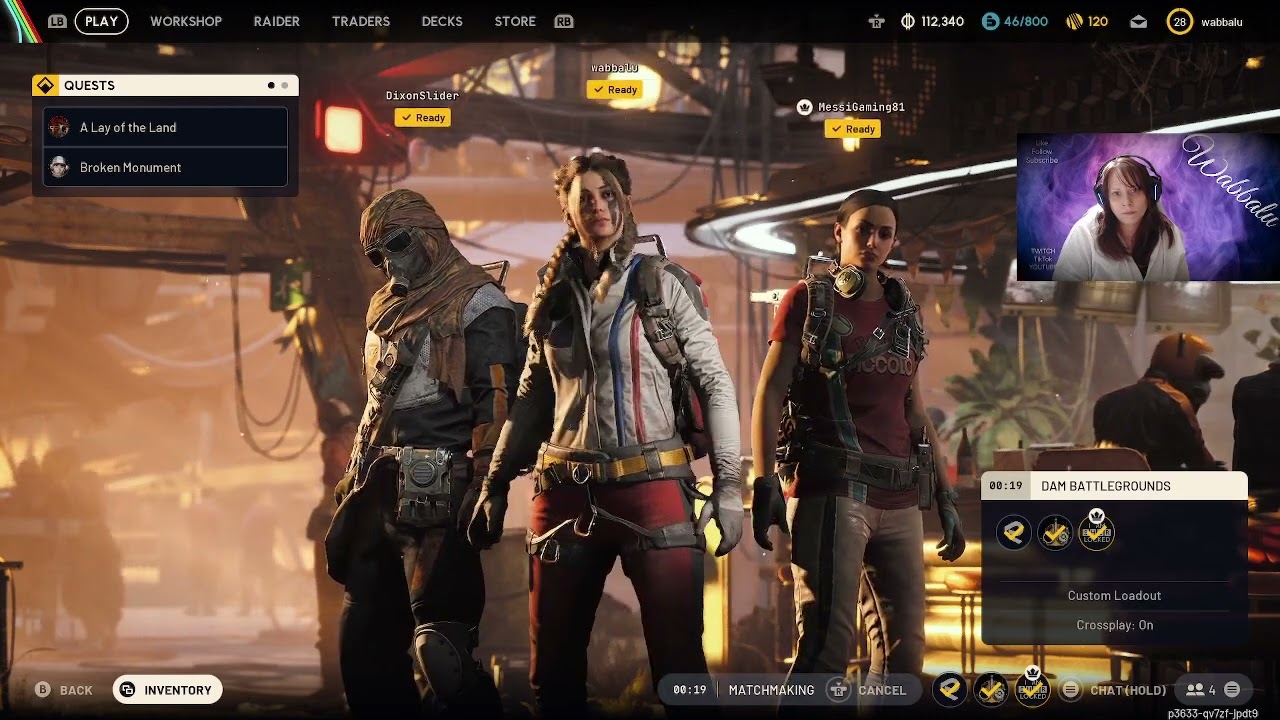Click the level 28 ring badge
This screenshot has width=1280, height=720.
click(1180, 21)
